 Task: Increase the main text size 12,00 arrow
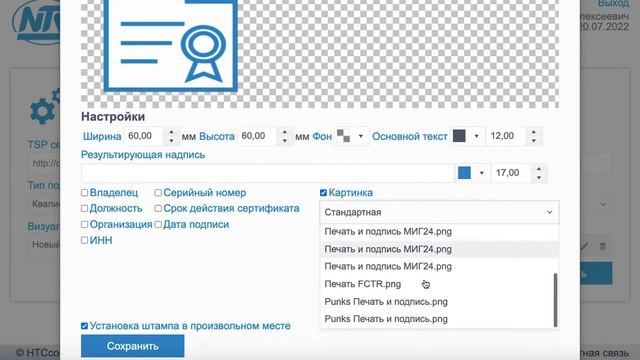point(533,132)
